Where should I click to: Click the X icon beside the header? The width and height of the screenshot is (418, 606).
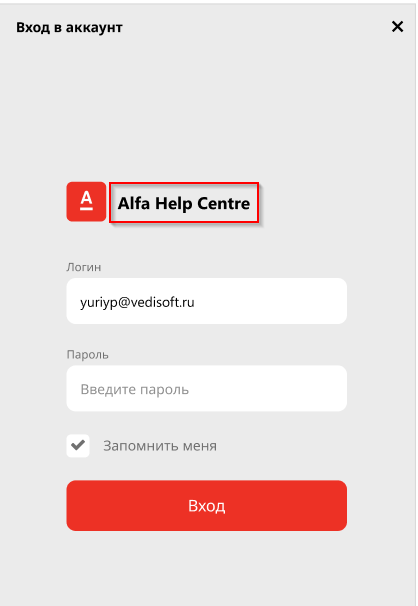[x=397, y=27]
